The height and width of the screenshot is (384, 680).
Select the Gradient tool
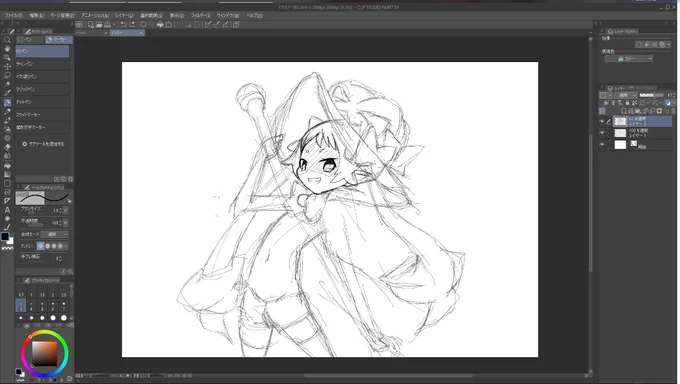(7, 174)
